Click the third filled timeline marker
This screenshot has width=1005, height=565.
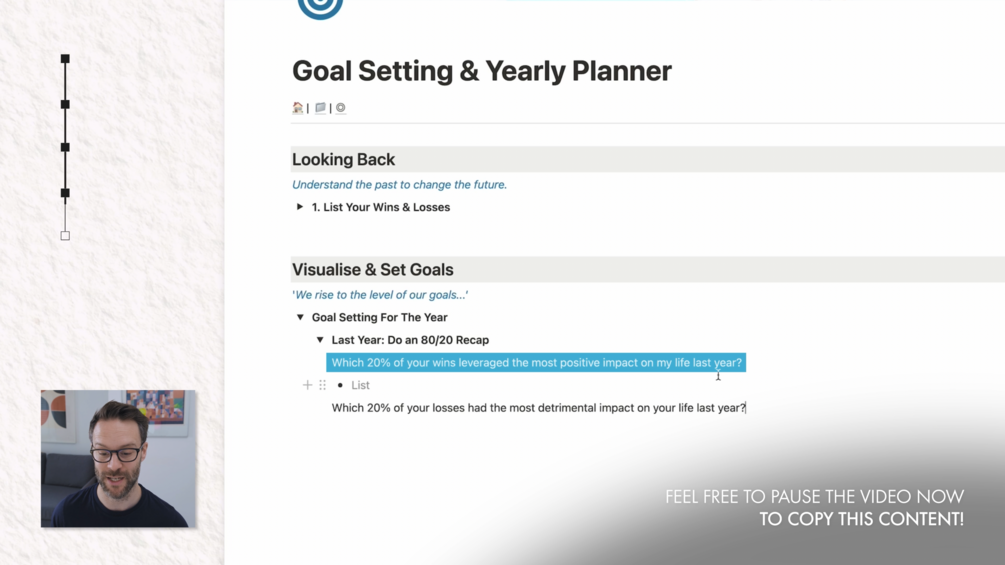pyautogui.click(x=65, y=147)
